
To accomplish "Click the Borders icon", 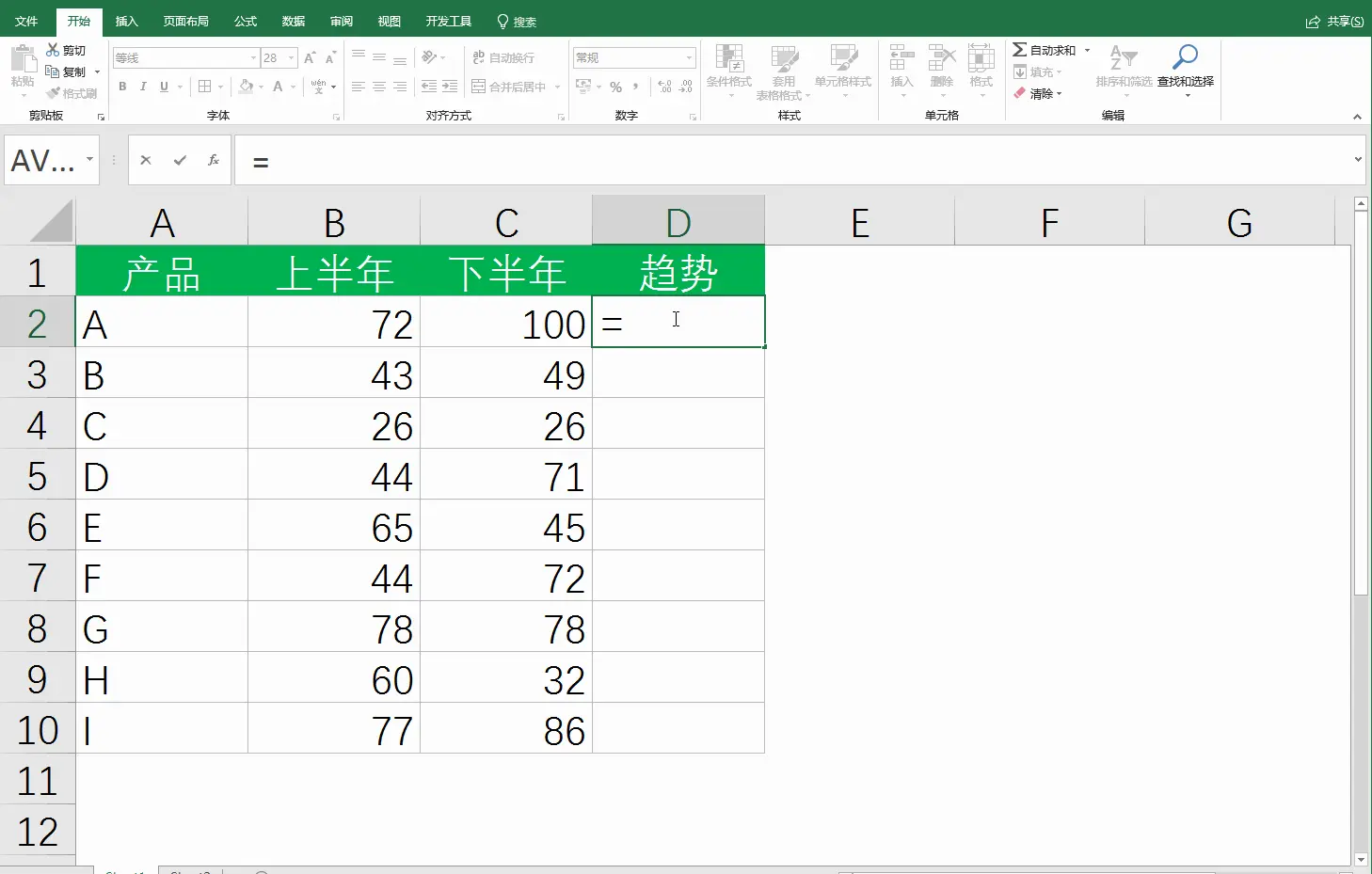I will (204, 87).
